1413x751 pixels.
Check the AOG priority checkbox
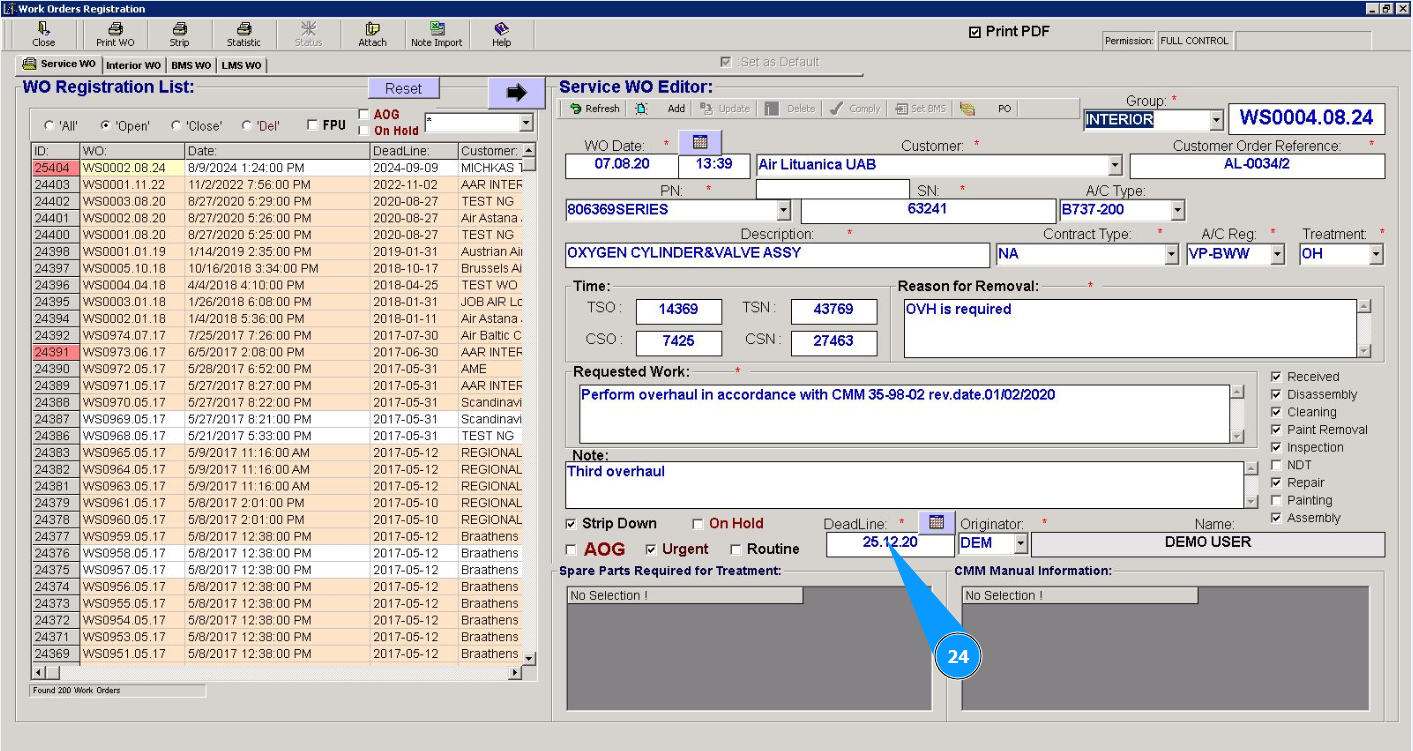[x=571, y=549]
